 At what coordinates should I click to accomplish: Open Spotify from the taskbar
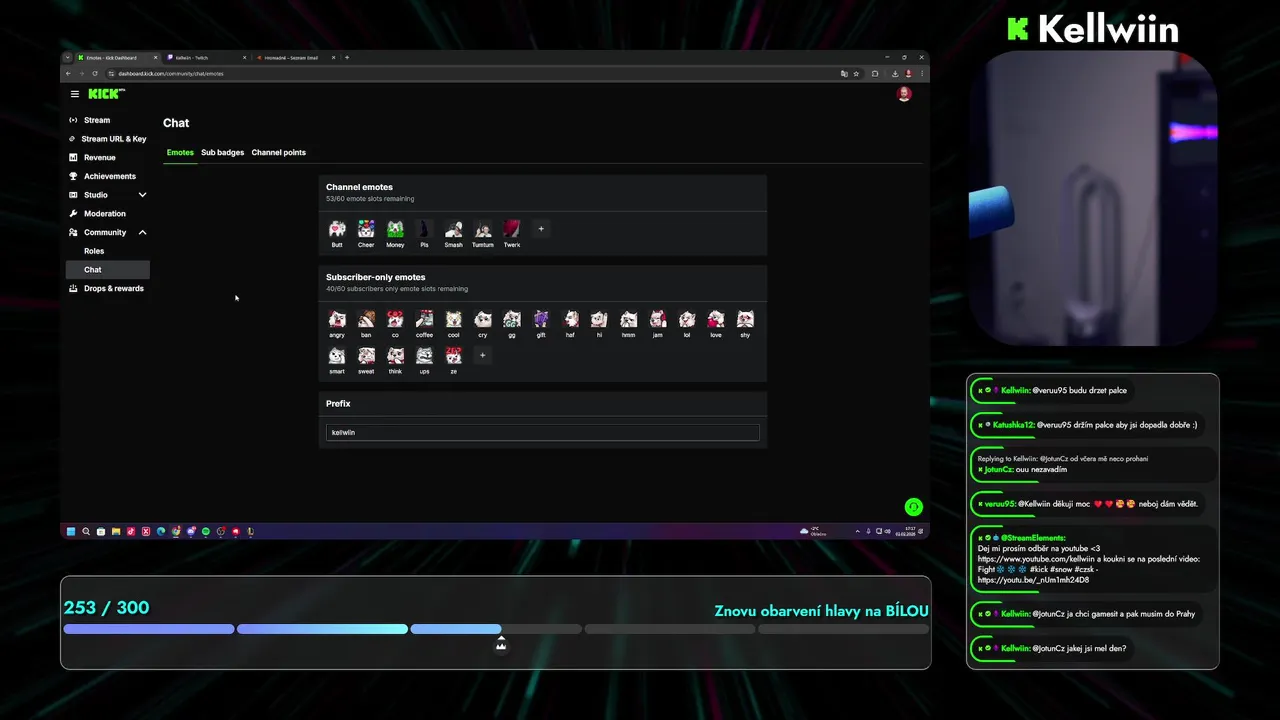[x=206, y=532]
